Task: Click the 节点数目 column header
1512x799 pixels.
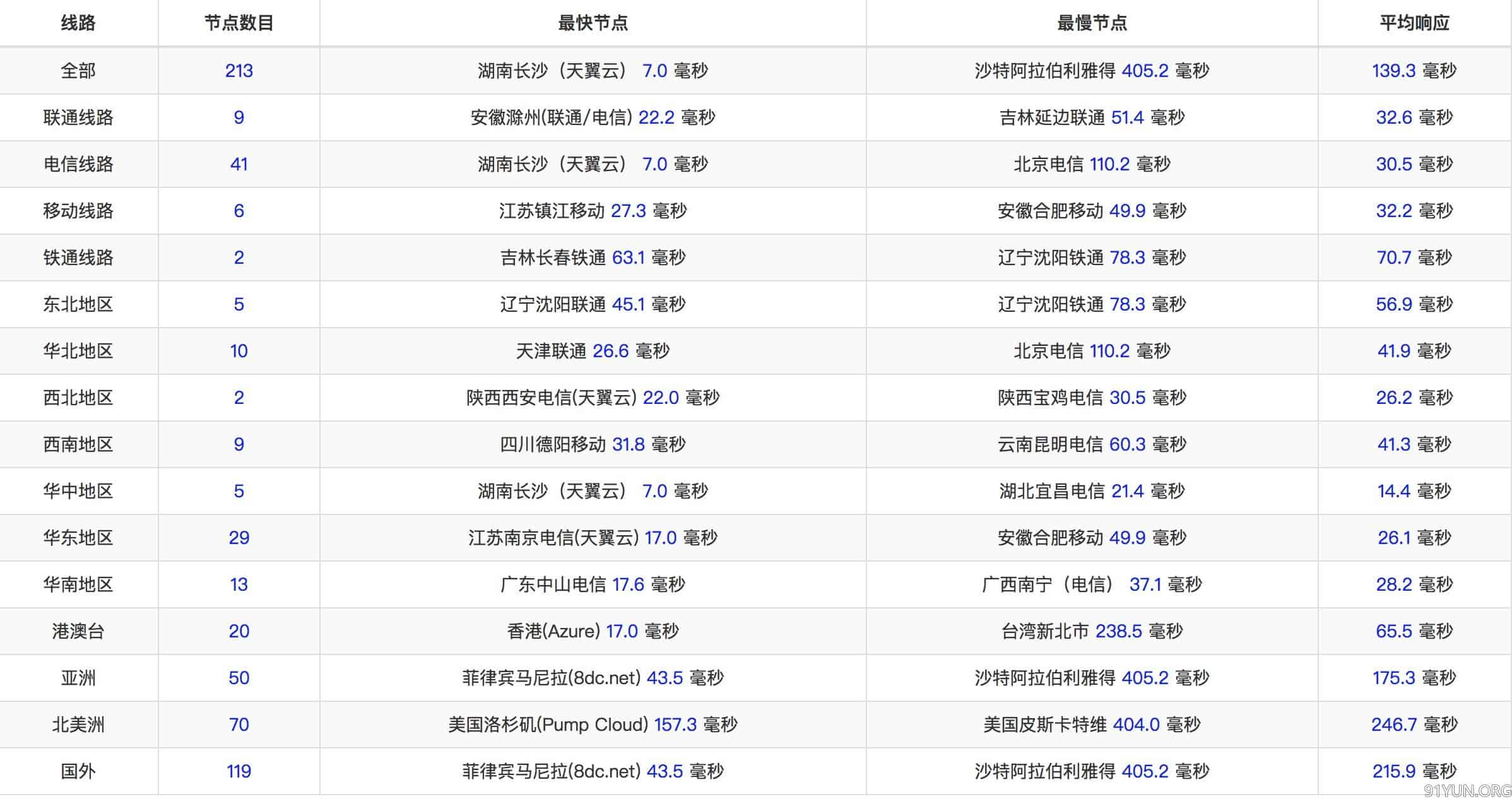Action: pos(239,23)
